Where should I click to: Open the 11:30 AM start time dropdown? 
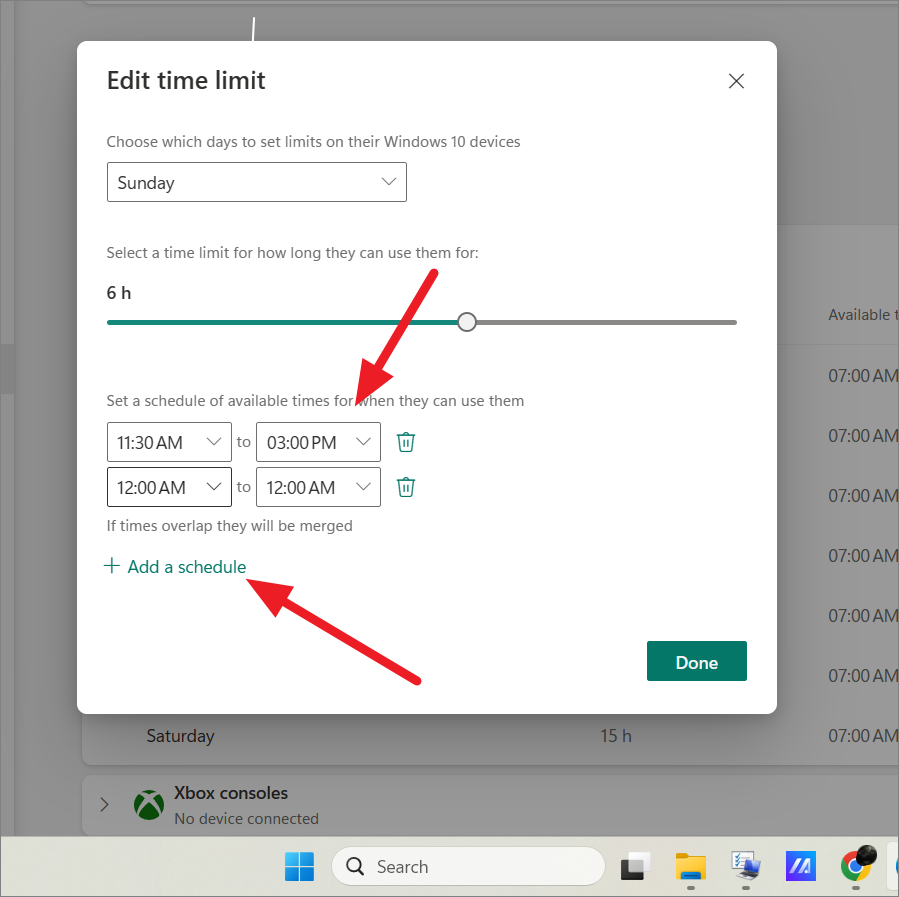click(169, 442)
